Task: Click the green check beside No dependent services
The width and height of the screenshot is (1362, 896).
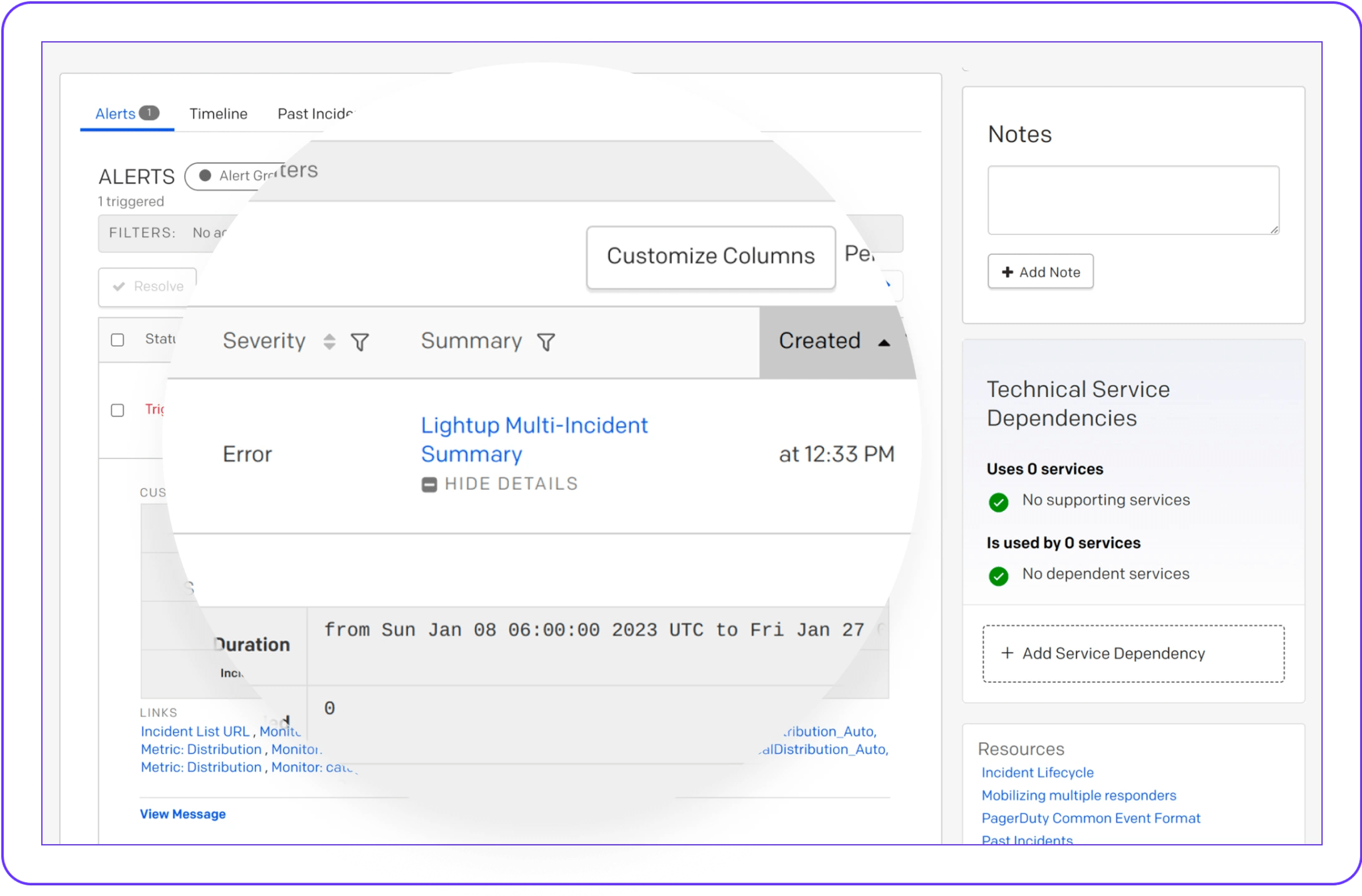Action: [998, 576]
